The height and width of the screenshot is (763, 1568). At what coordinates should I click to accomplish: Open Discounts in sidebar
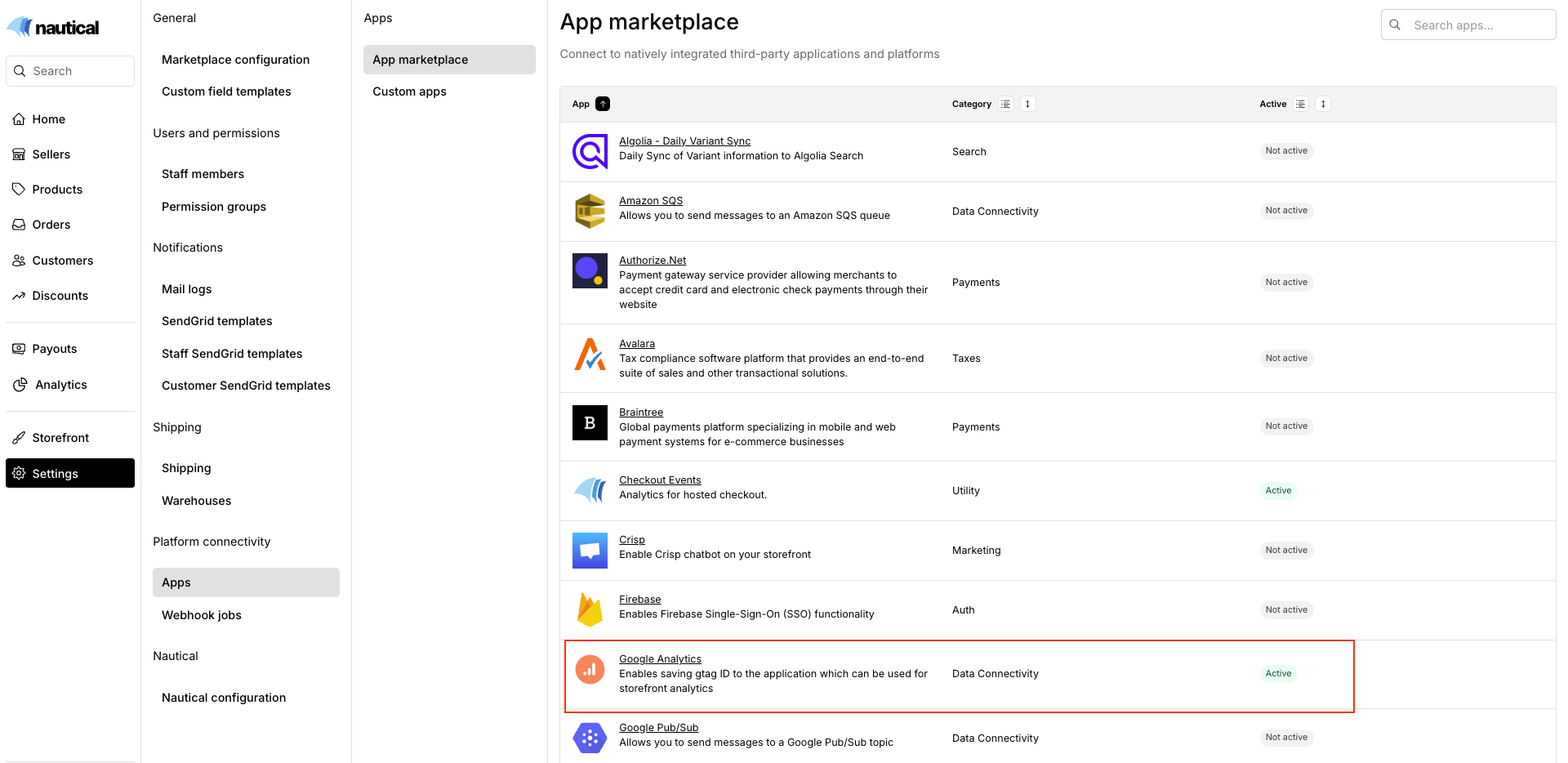(x=70, y=296)
